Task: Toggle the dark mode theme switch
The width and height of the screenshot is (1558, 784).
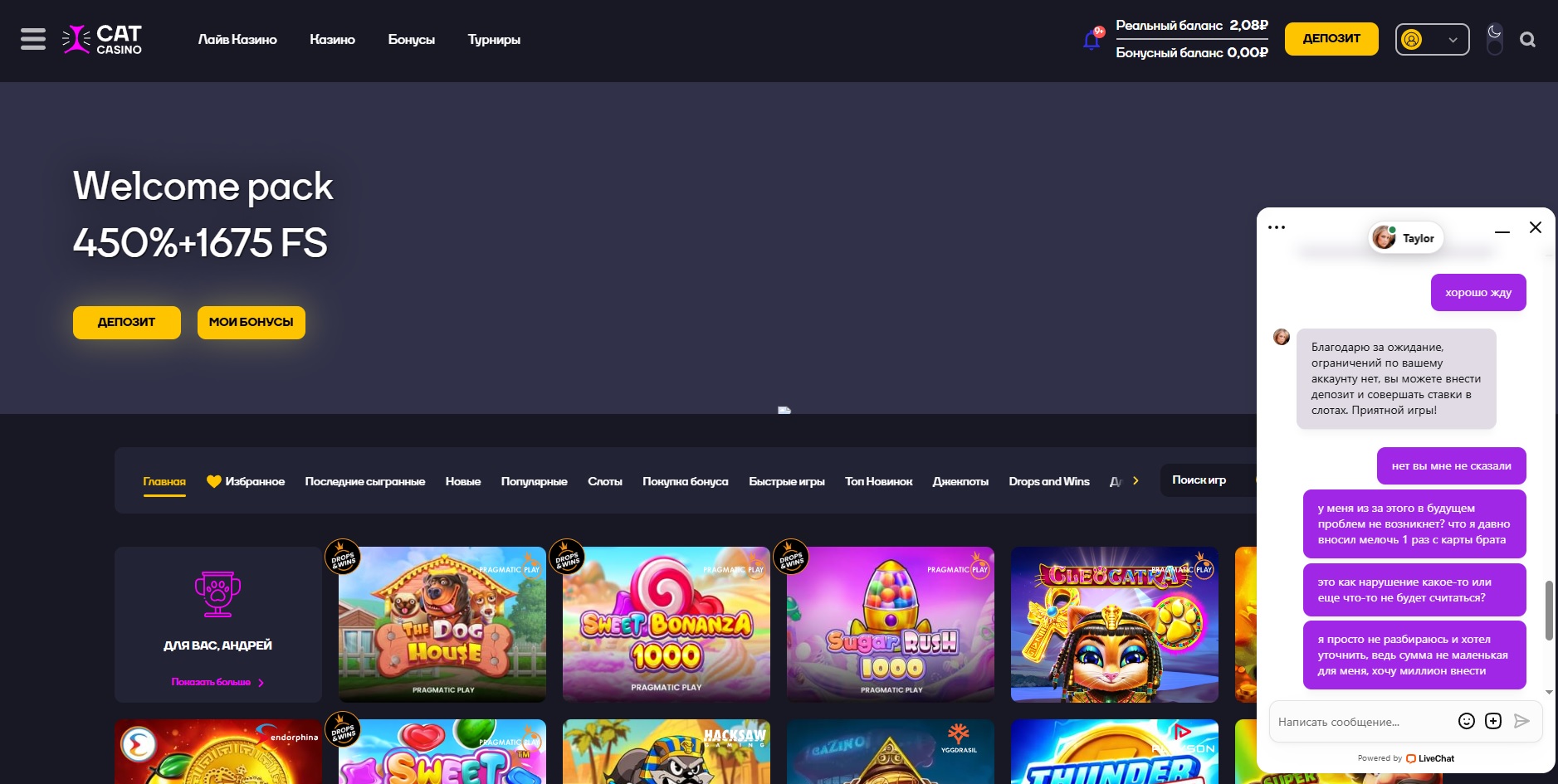Action: (x=1494, y=39)
